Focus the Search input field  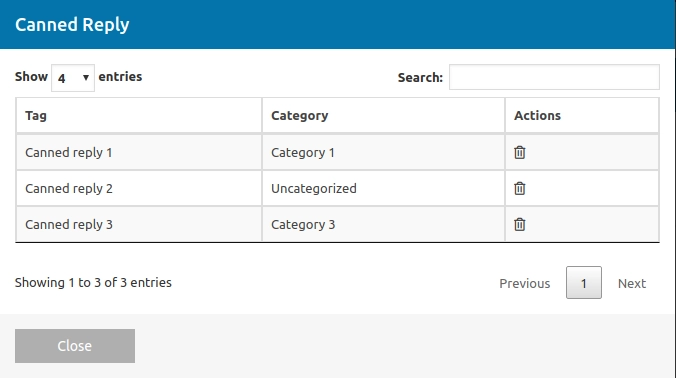pyautogui.click(x=554, y=77)
